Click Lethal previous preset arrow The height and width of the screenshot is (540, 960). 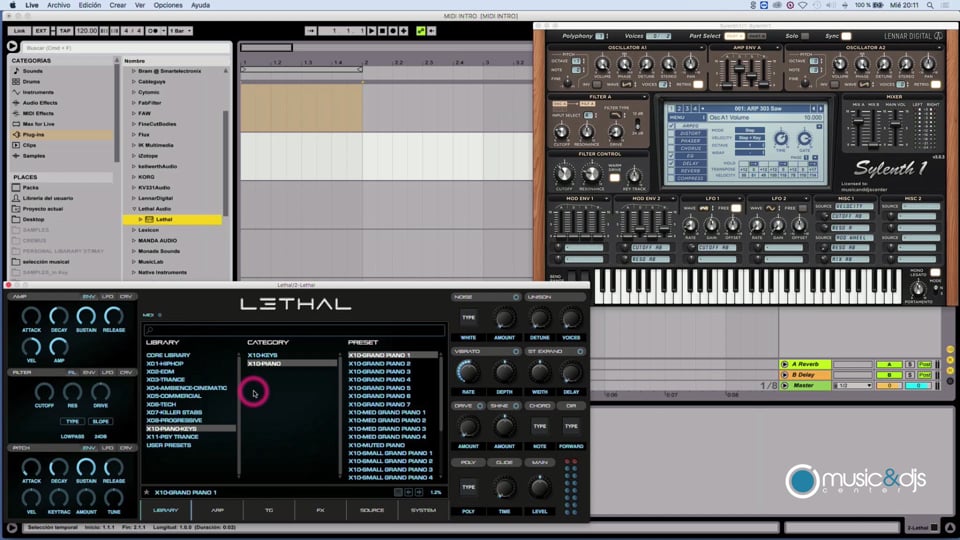tap(408, 492)
